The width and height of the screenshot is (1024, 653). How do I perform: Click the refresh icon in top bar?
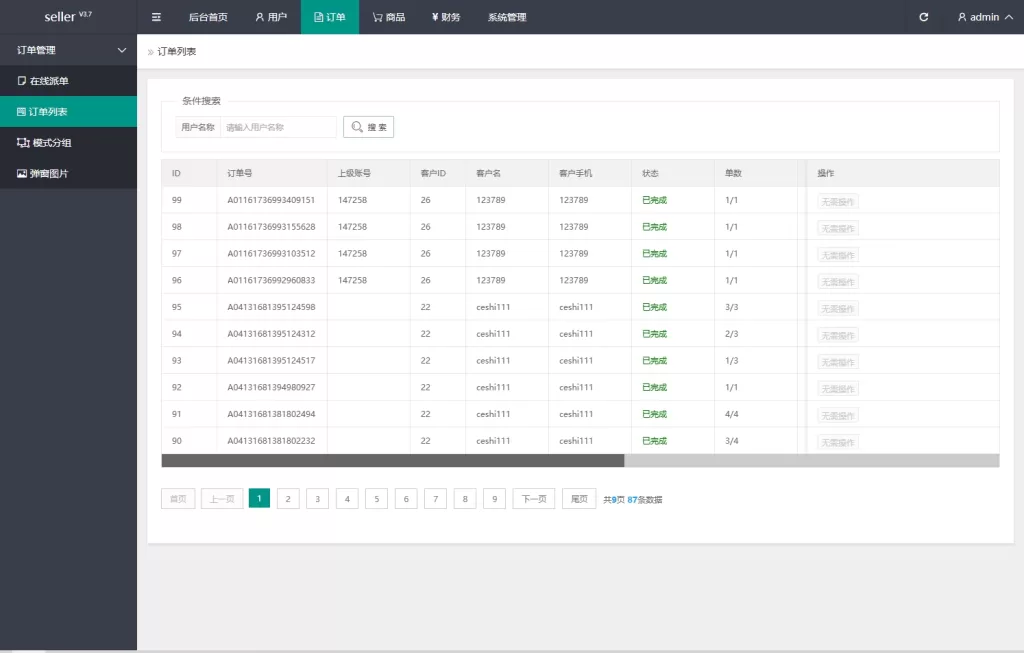[923, 17]
